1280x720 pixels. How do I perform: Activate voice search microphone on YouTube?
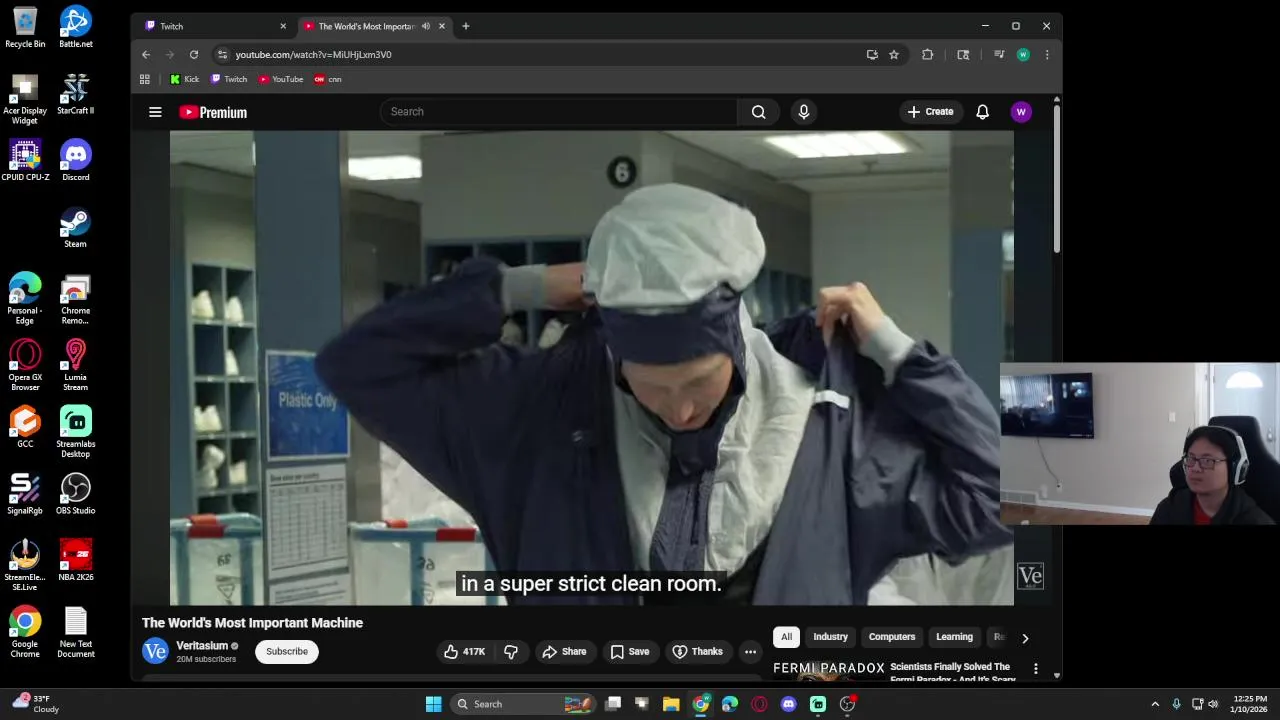pos(803,112)
